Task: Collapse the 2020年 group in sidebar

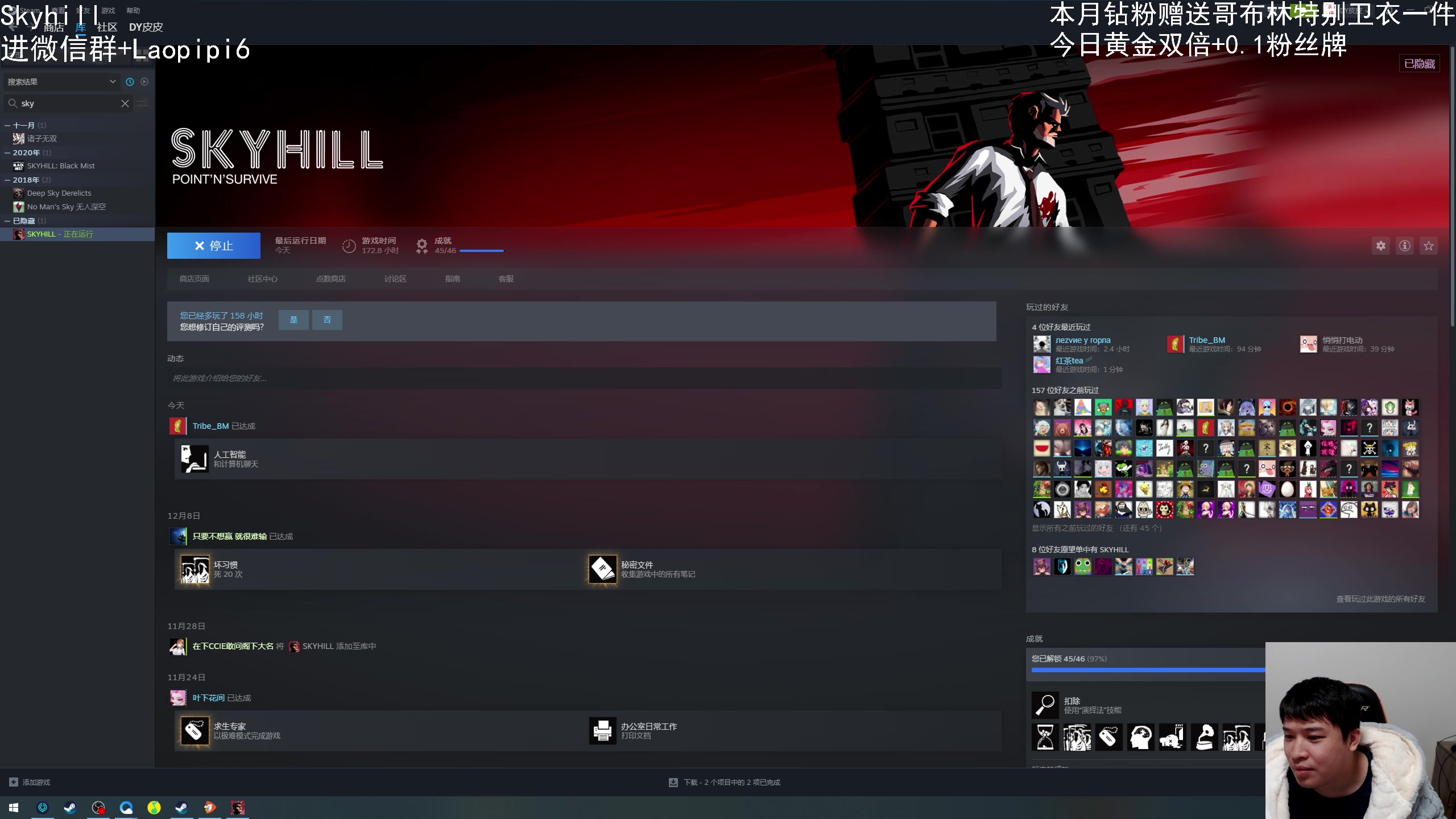Action: (7, 152)
